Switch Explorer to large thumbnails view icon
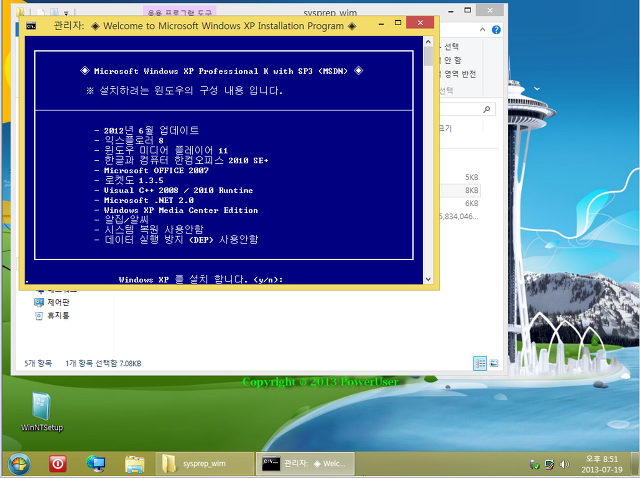Image resolution: width=640 pixels, height=478 pixels. (x=494, y=363)
